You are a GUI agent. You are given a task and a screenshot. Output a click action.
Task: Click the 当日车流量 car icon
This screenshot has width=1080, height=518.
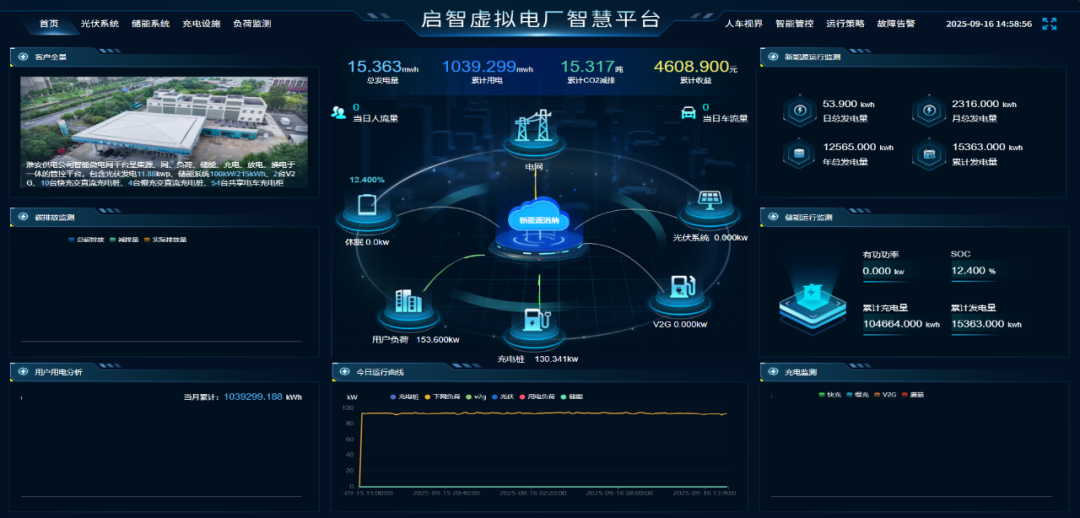(688, 112)
